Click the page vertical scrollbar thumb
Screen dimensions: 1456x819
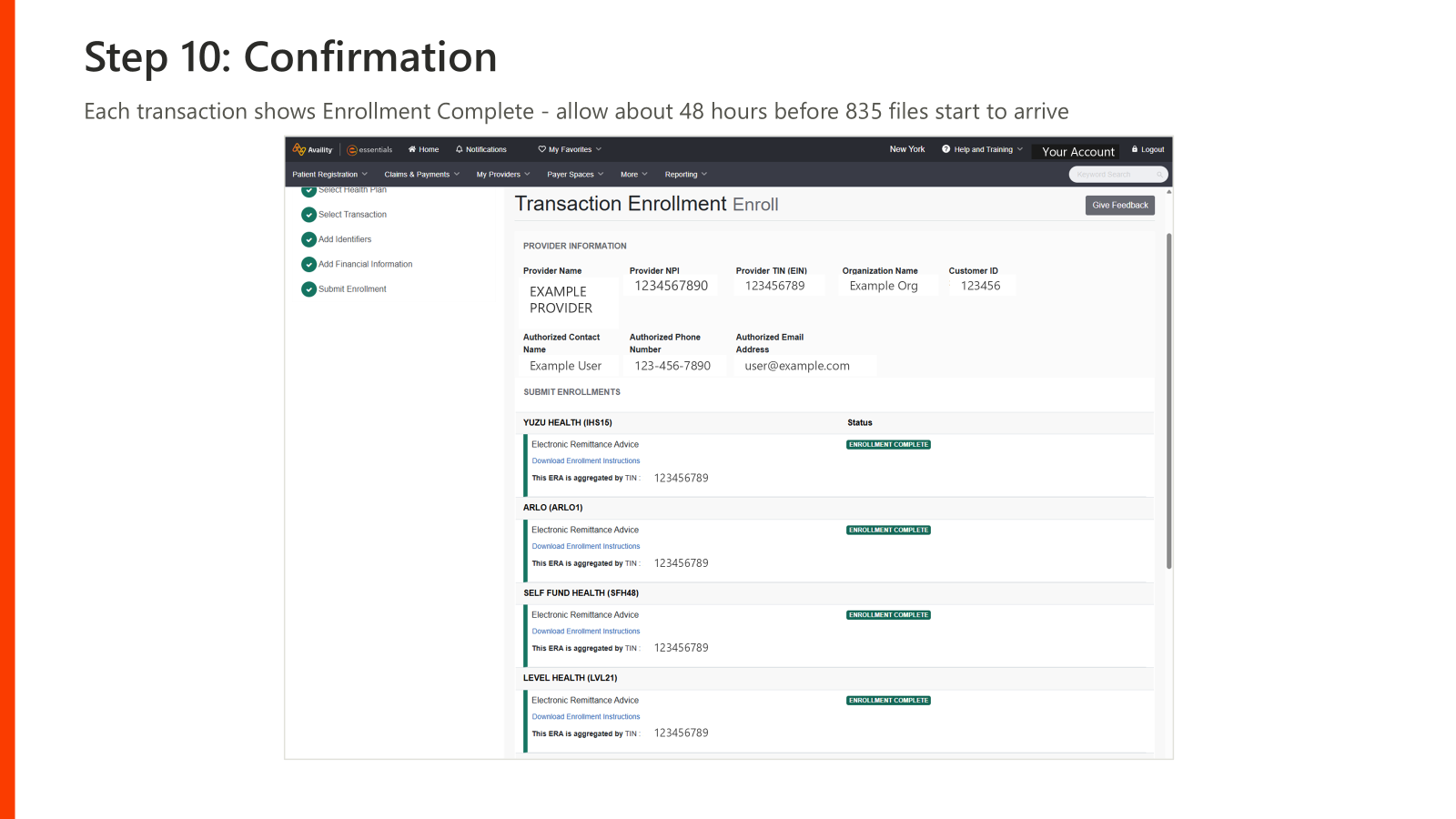click(x=1169, y=400)
